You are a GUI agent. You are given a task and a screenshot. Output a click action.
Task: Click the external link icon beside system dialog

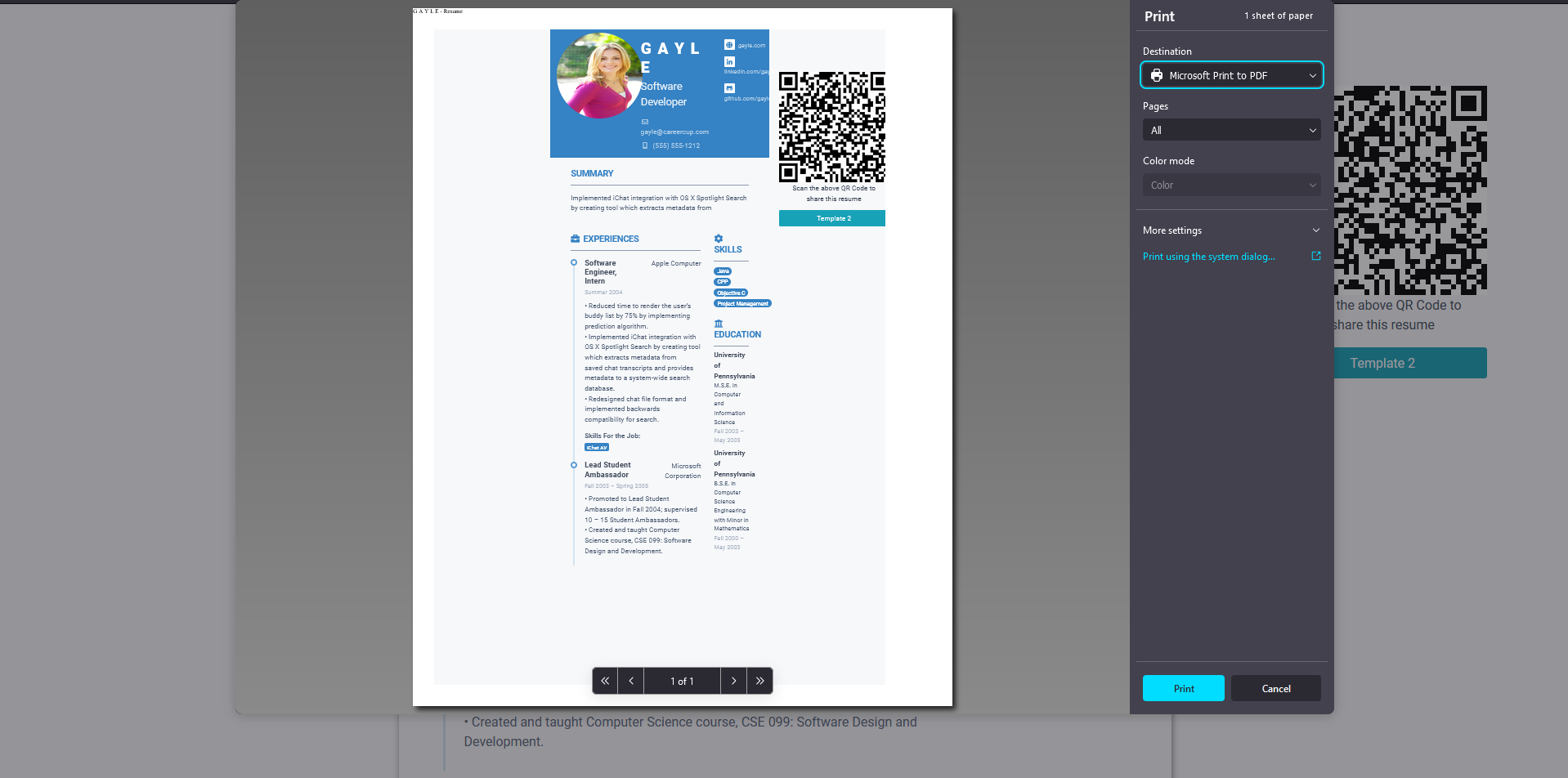point(1316,256)
